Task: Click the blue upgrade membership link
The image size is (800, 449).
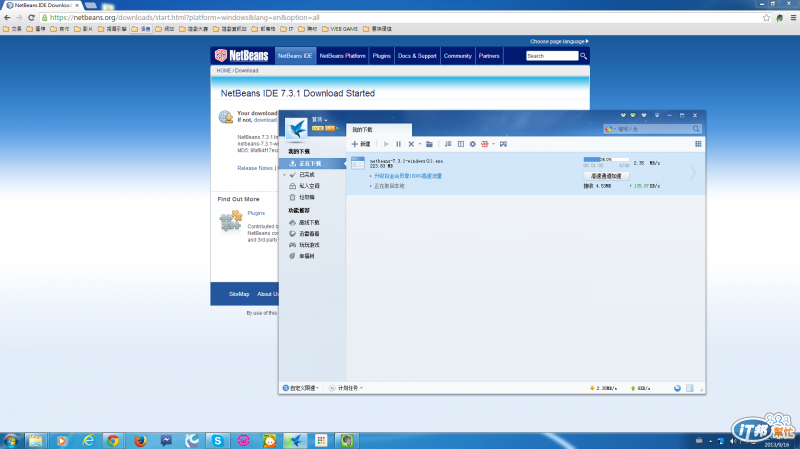Action: pos(408,176)
